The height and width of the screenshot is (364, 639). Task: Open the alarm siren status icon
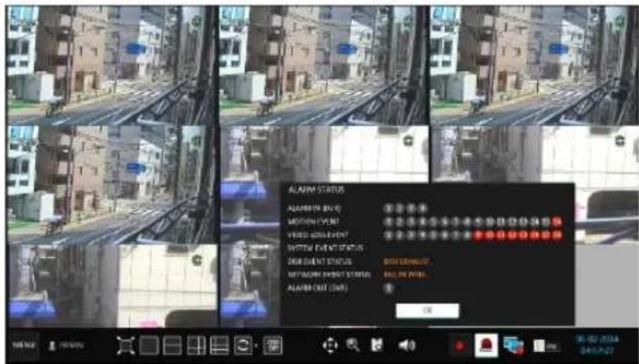coord(486,346)
